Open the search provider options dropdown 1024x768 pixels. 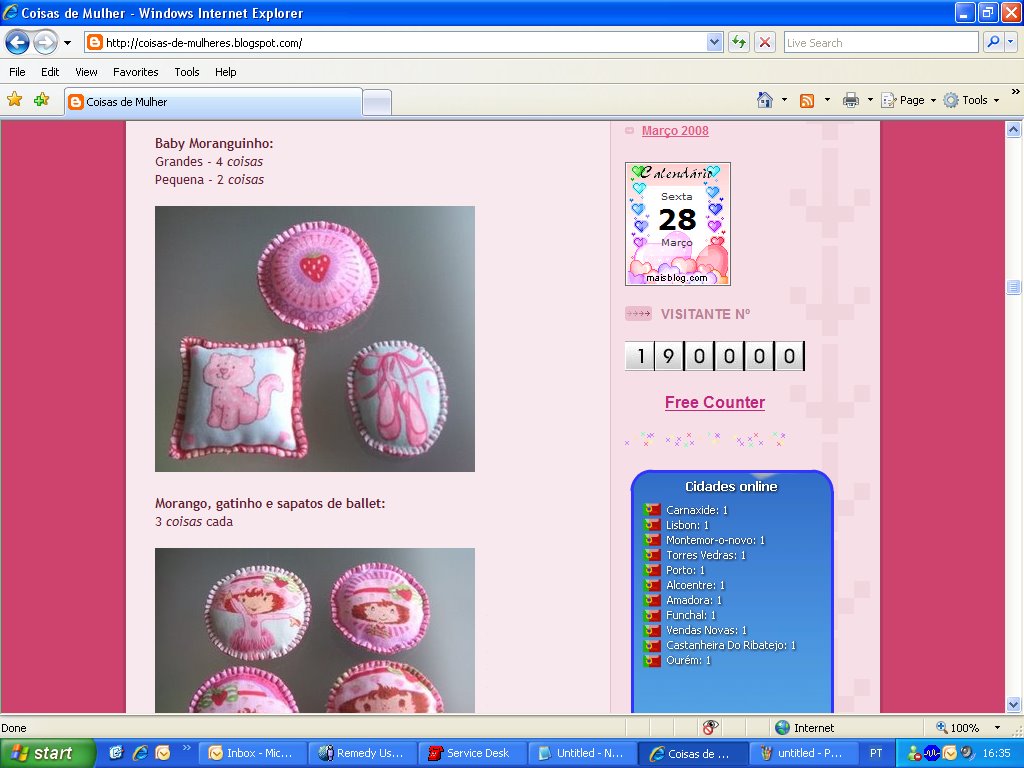click(x=1010, y=42)
